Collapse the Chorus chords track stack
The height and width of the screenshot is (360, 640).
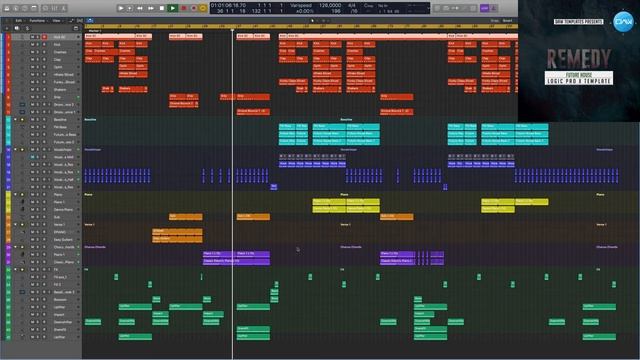16,247
